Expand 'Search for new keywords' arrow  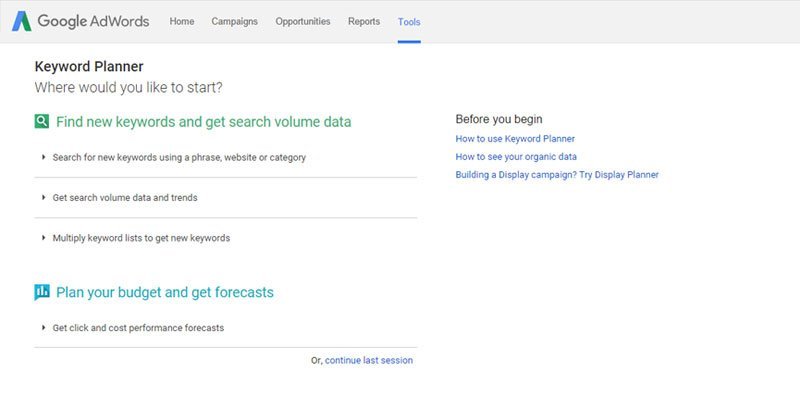44,157
